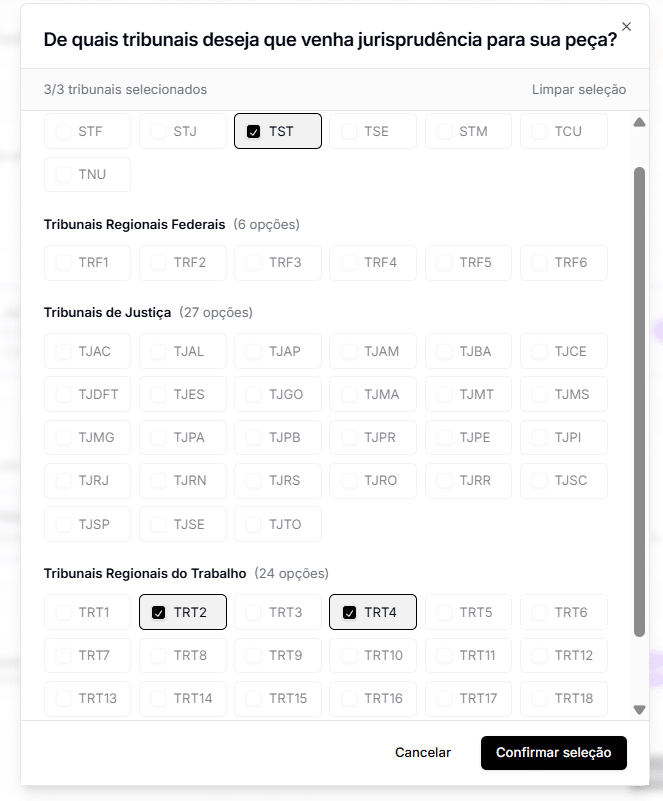Deselect the TRT2 labor tribunal
This screenshot has height=801, width=663.
coord(182,612)
